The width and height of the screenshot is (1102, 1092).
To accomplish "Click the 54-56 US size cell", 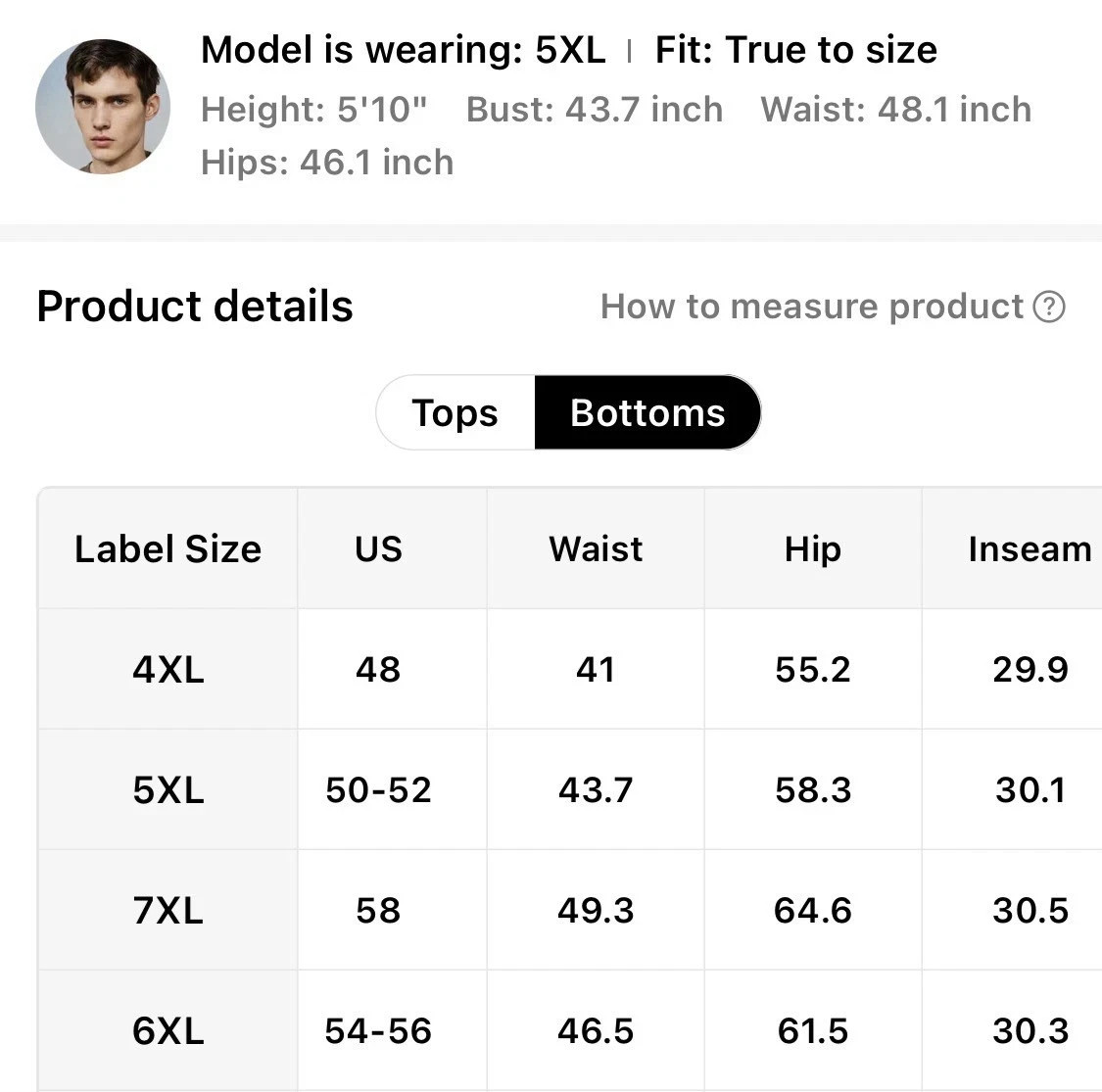I will click(x=378, y=1030).
